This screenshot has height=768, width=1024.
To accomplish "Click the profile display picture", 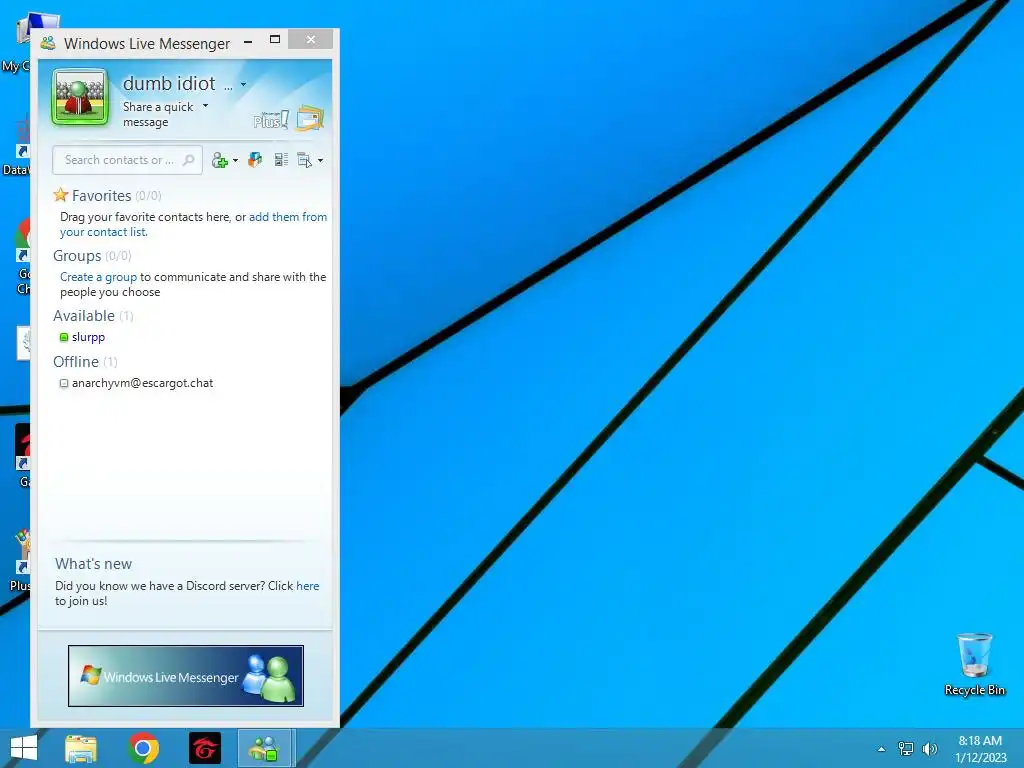I will (x=80, y=98).
